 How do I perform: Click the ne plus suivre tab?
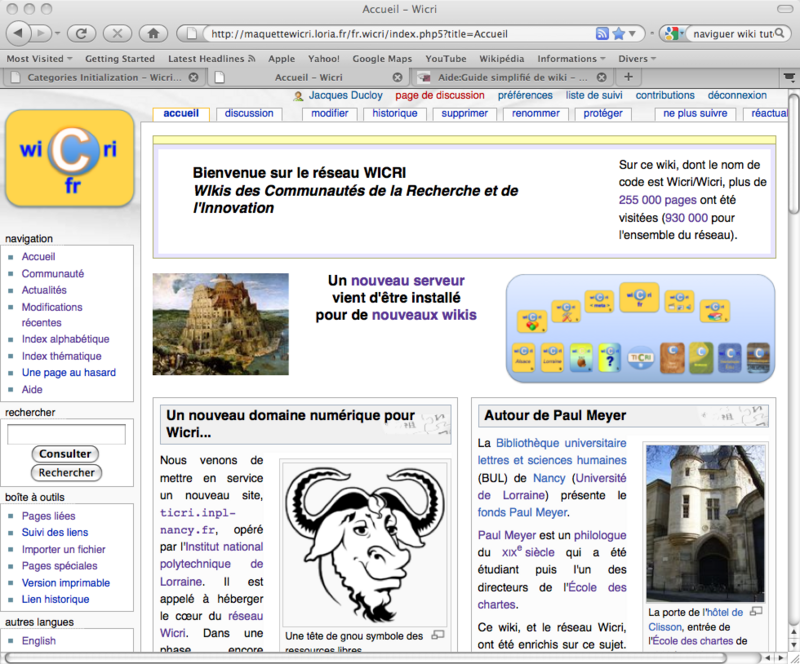point(695,114)
